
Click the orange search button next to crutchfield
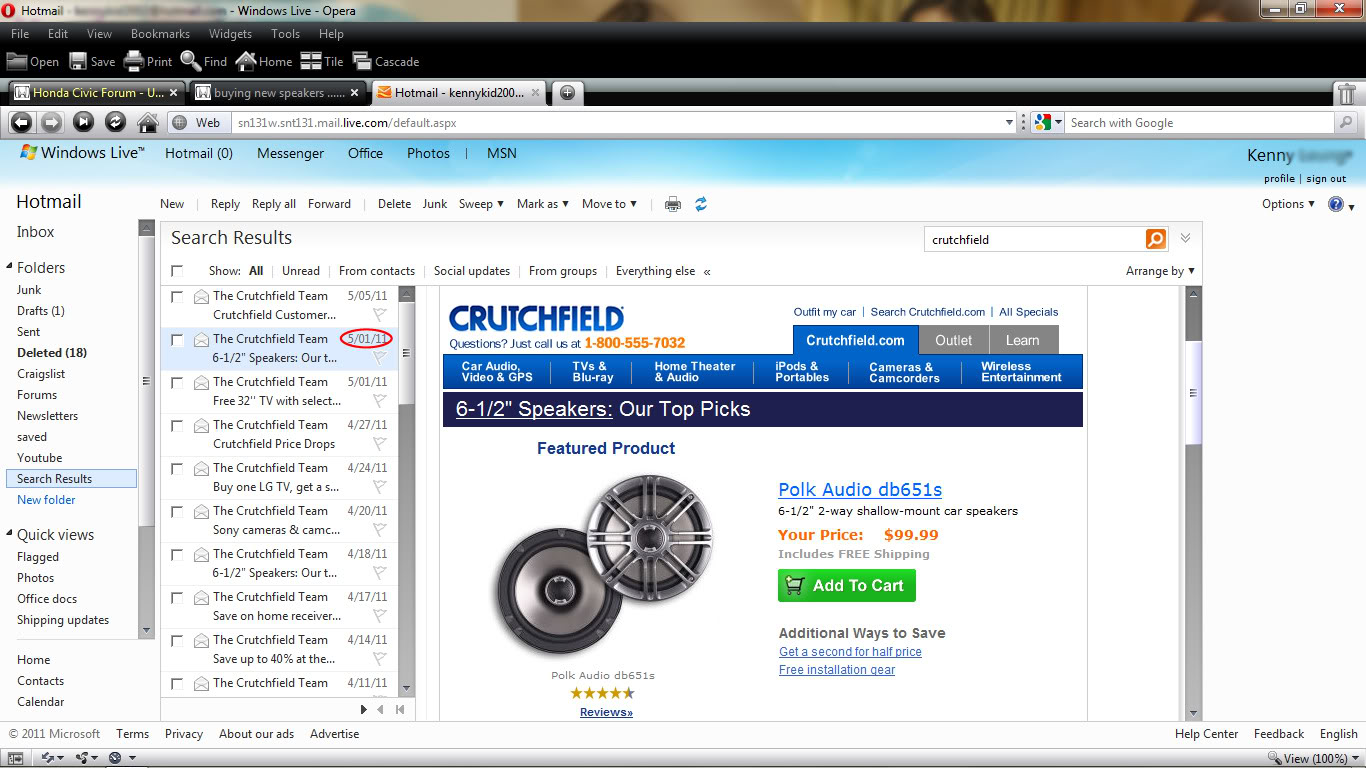(x=1155, y=239)
